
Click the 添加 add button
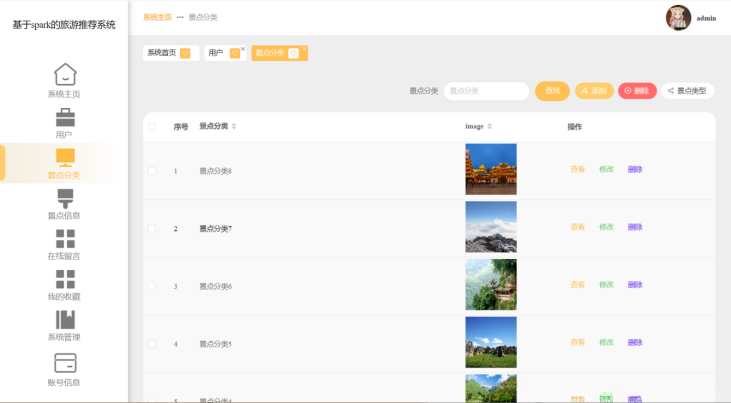pos(594,91)
